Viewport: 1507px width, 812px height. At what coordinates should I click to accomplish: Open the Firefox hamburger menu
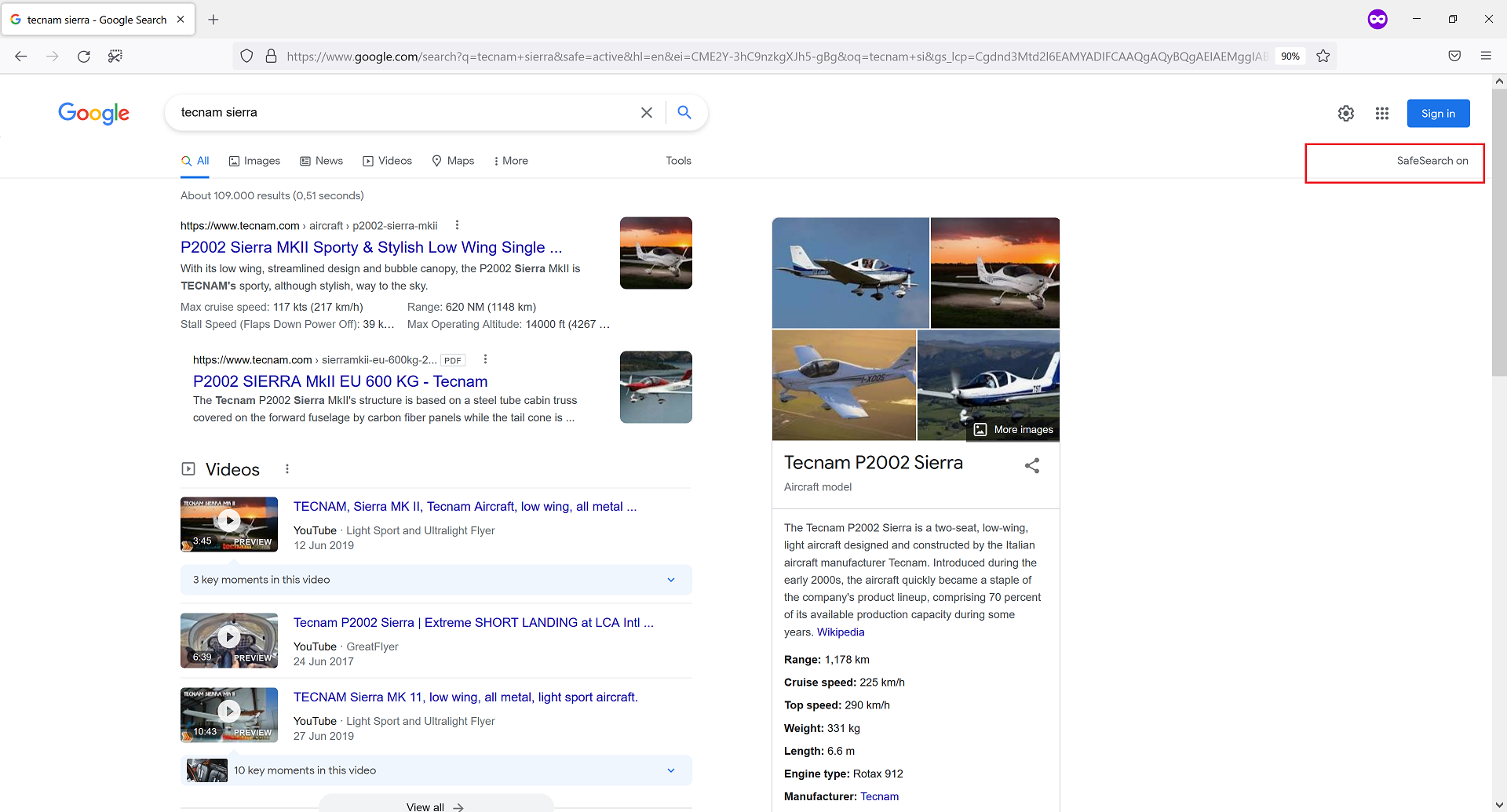point(1486,56)
